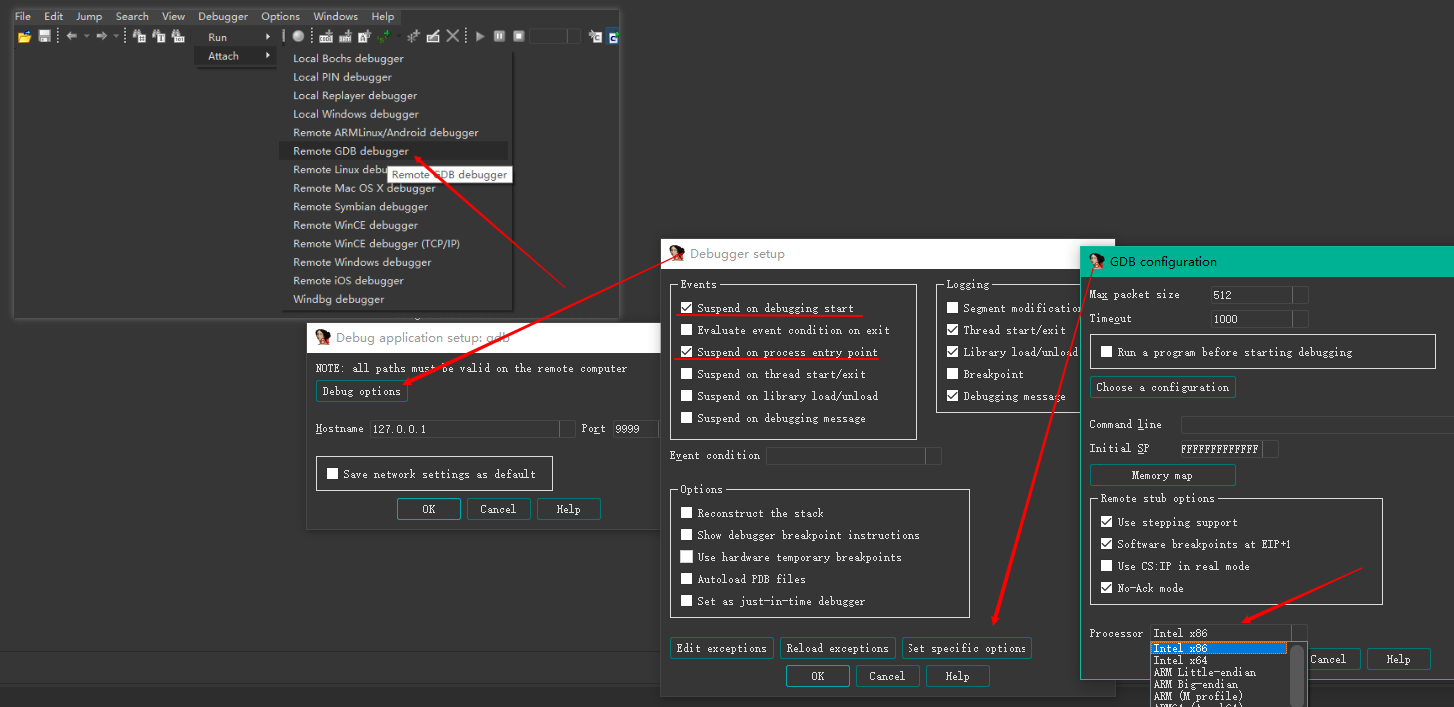Click the Debug options button
This screenshot has height=707, width=1454.
361,391
